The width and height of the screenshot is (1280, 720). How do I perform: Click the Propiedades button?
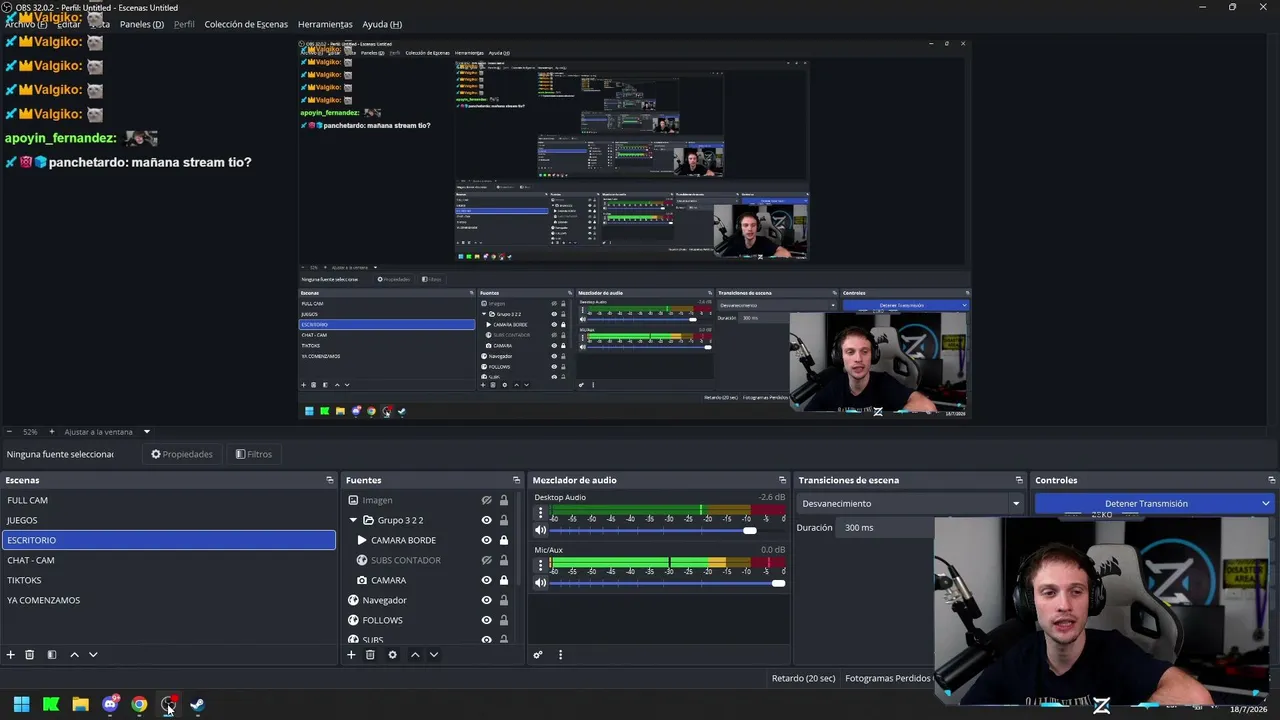click(x=182, y=454)
